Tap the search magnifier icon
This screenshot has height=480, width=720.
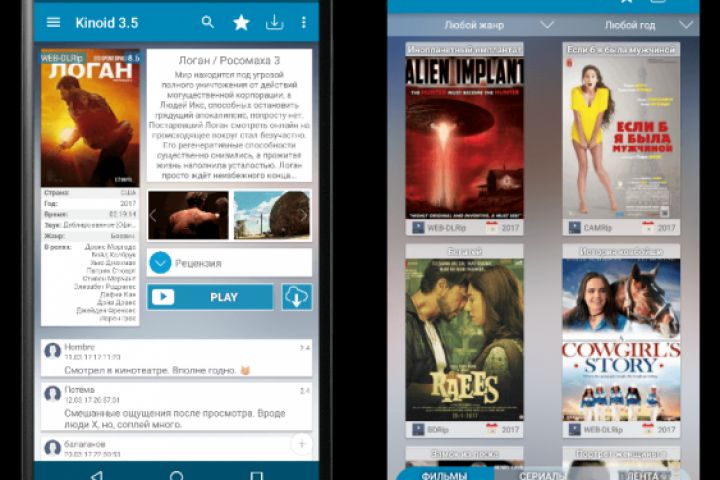[208, 22]
